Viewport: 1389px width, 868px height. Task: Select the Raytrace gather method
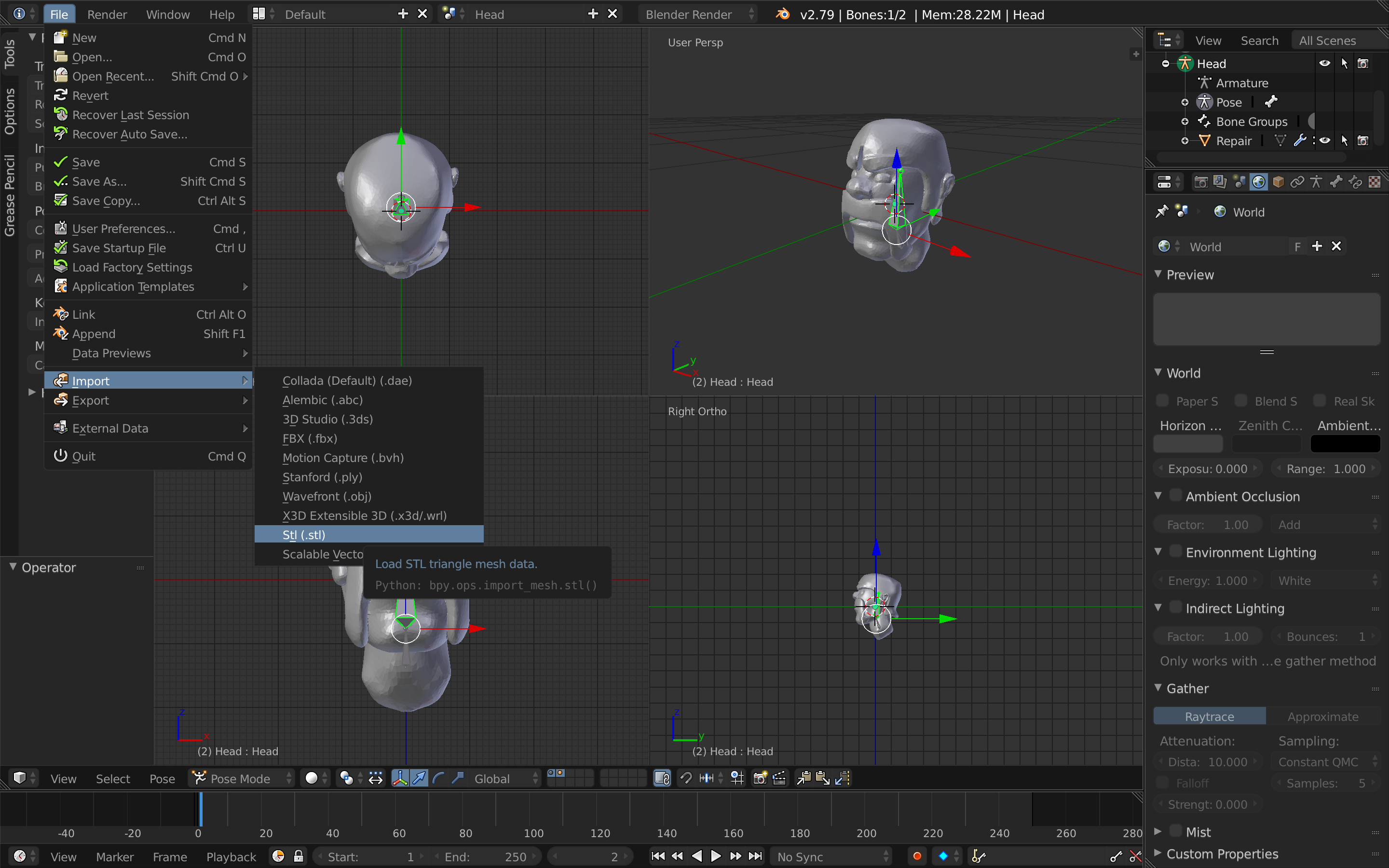click(x=1210, y=717)
